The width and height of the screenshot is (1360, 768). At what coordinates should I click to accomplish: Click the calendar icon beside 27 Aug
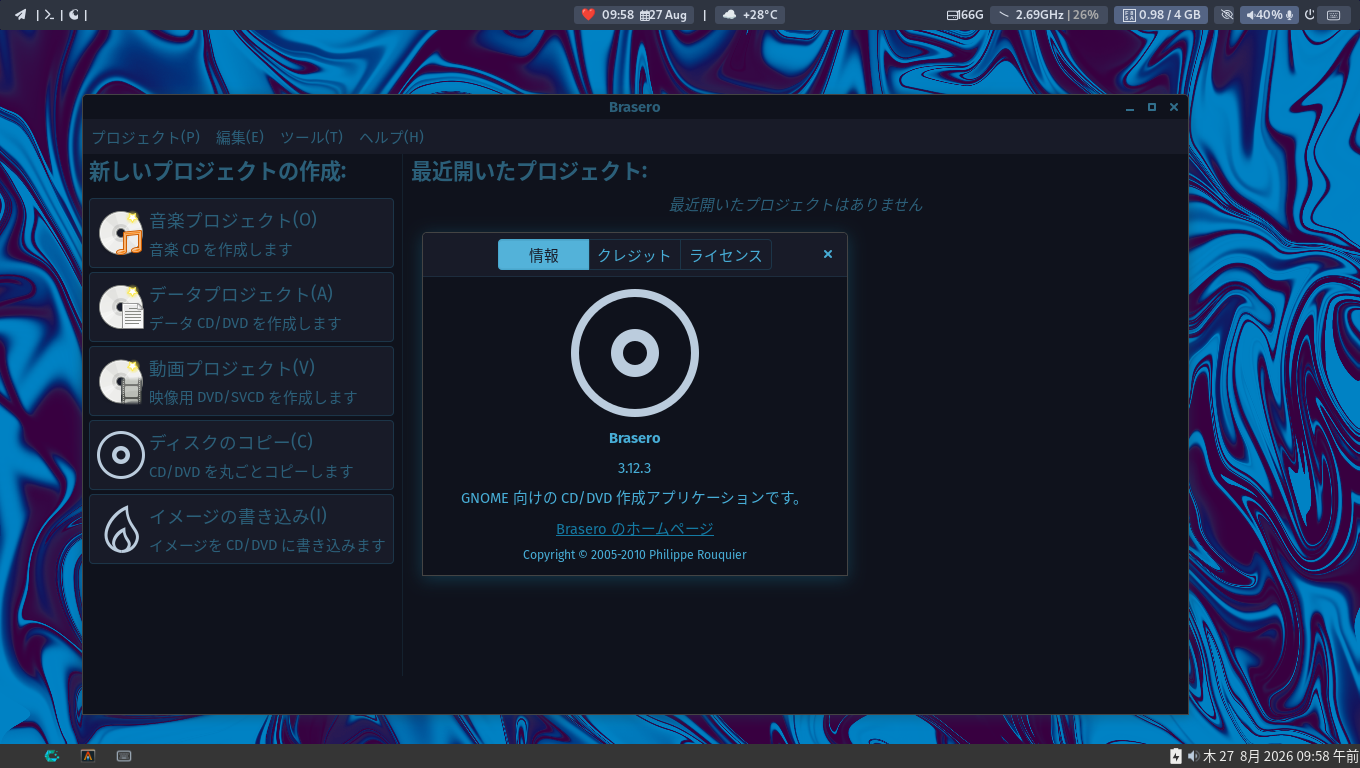645,15
